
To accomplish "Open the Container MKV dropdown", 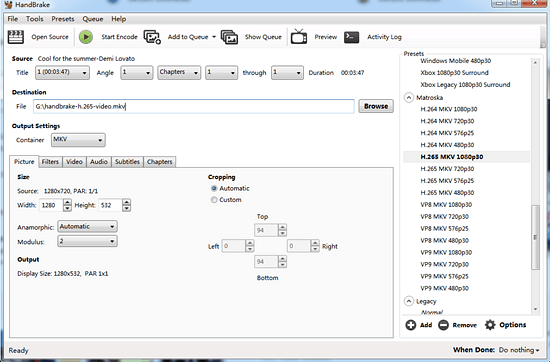I will coord(78,140).
